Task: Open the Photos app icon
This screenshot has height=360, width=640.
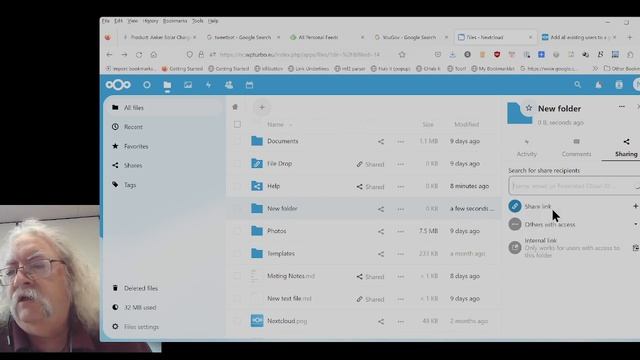Action: click(188, 85)
